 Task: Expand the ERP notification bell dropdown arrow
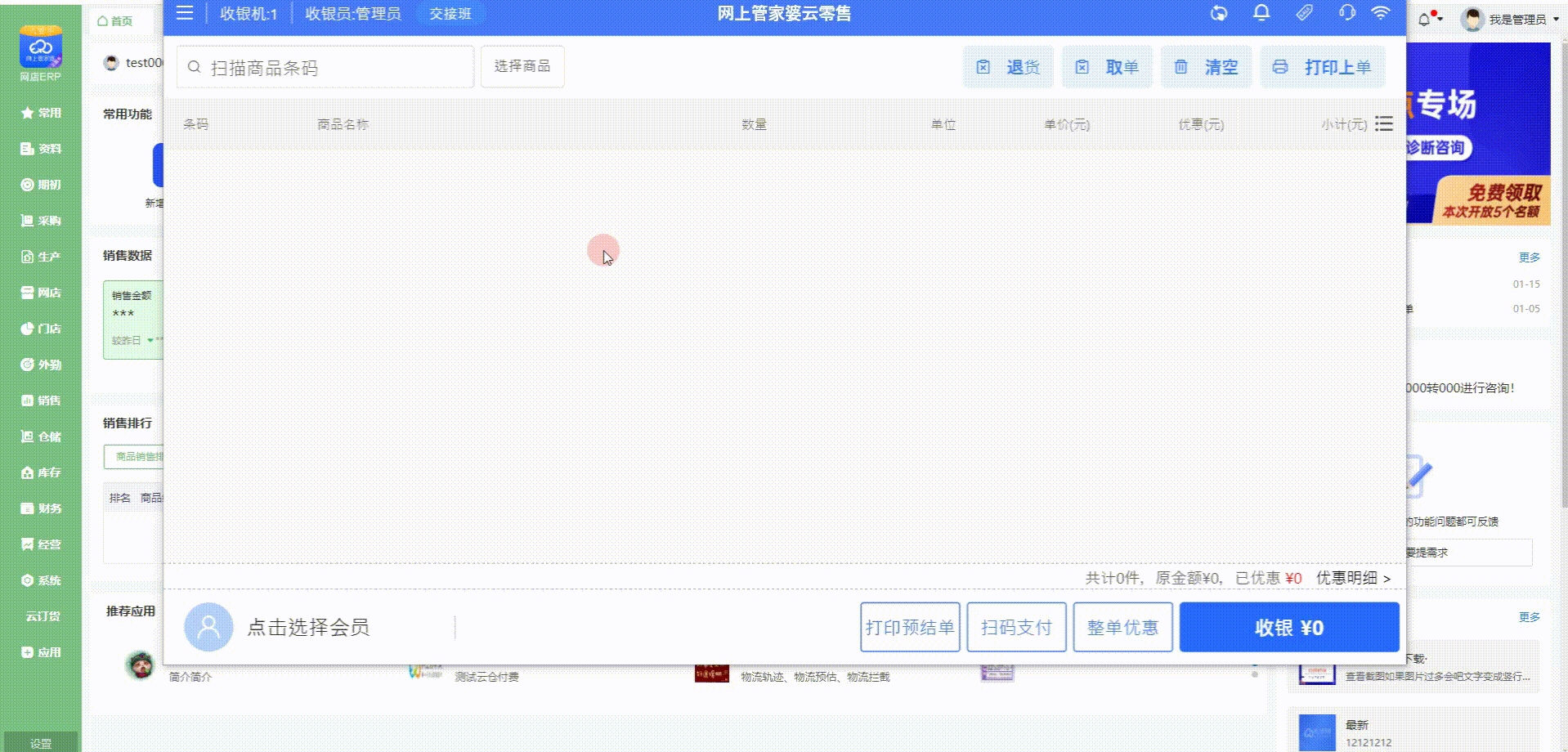[x=1440, y=20]
